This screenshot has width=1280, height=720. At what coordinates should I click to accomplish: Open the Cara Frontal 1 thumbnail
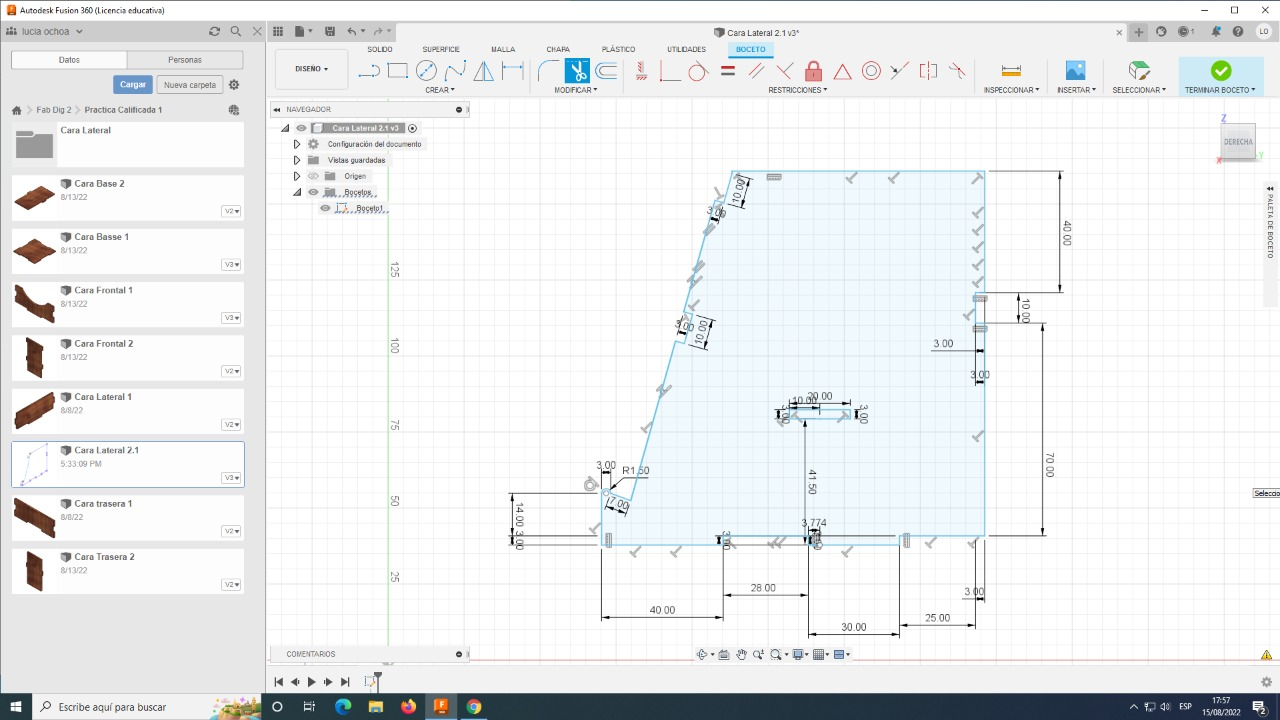coord(34,304)
